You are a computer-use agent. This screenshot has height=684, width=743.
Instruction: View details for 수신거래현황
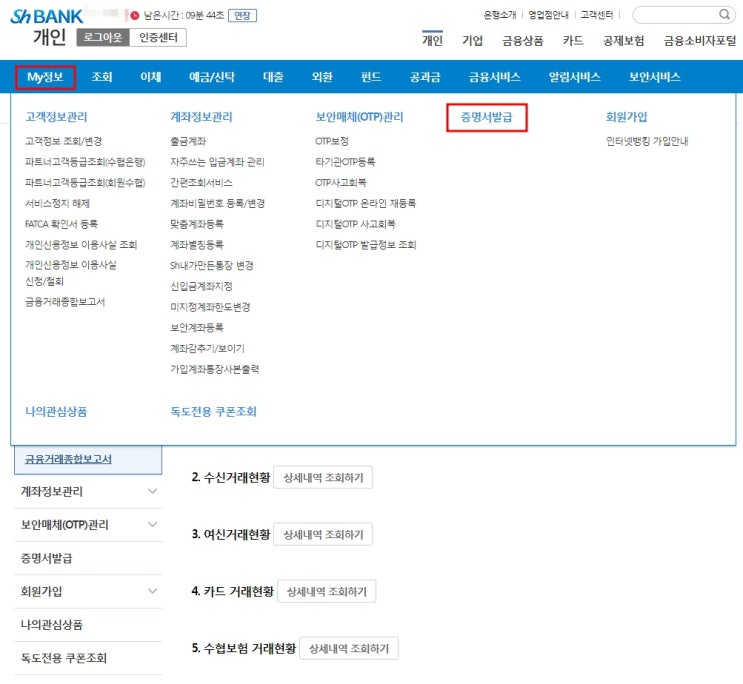(323, 478)
